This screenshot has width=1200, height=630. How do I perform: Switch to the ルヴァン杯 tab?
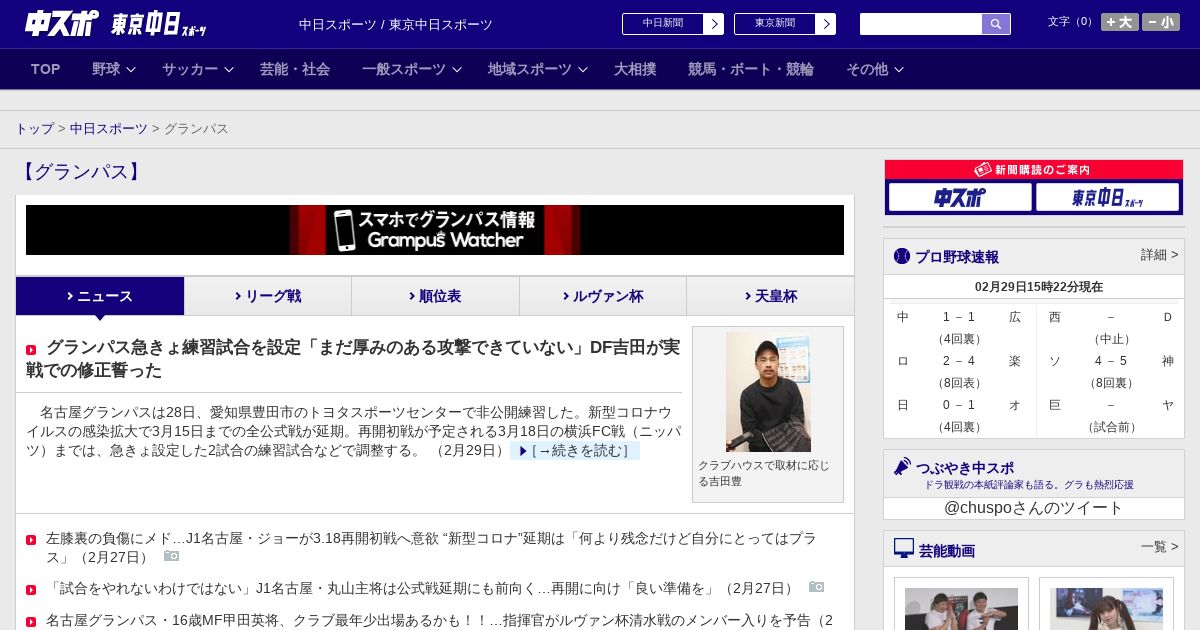[x=603, y=296]
